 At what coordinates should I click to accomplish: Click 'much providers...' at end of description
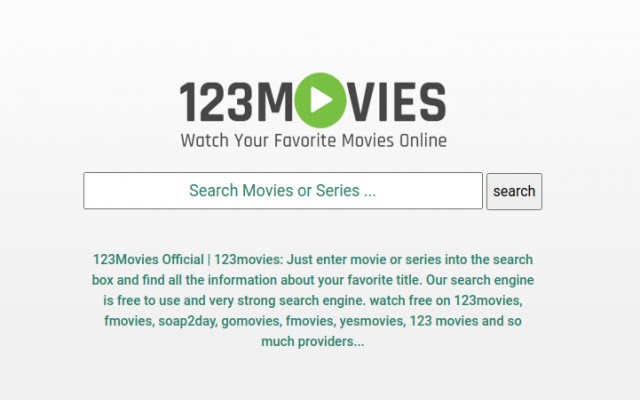(x=313, y=341)
